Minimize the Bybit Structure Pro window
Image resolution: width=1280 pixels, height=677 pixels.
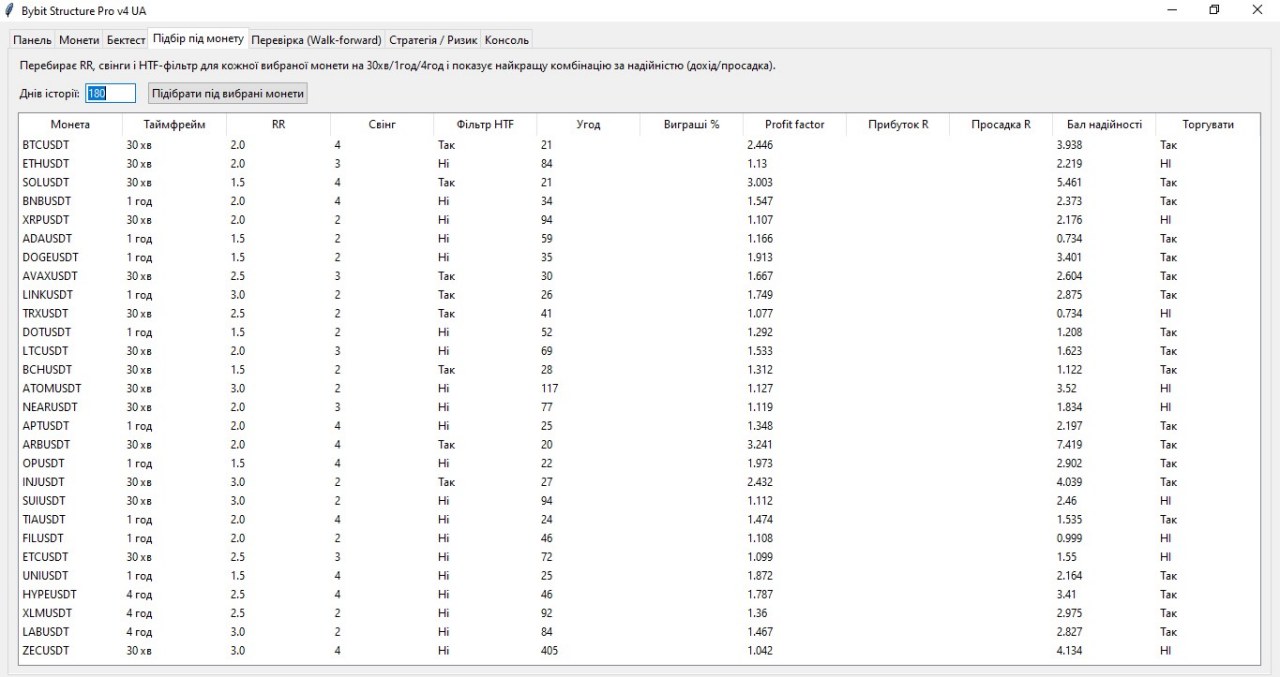point(1170,10)
